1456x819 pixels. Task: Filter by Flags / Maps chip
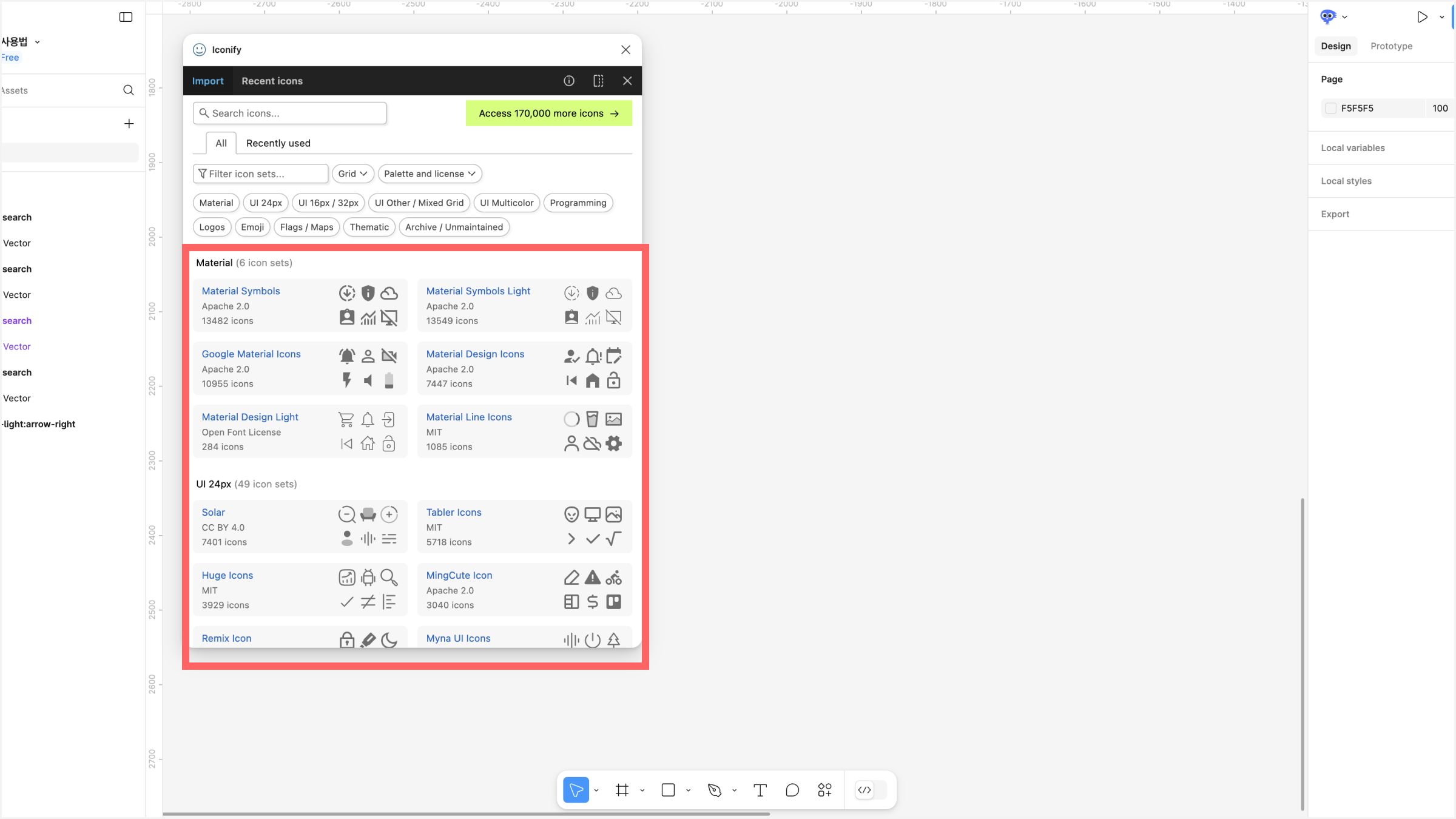(306, 227)
